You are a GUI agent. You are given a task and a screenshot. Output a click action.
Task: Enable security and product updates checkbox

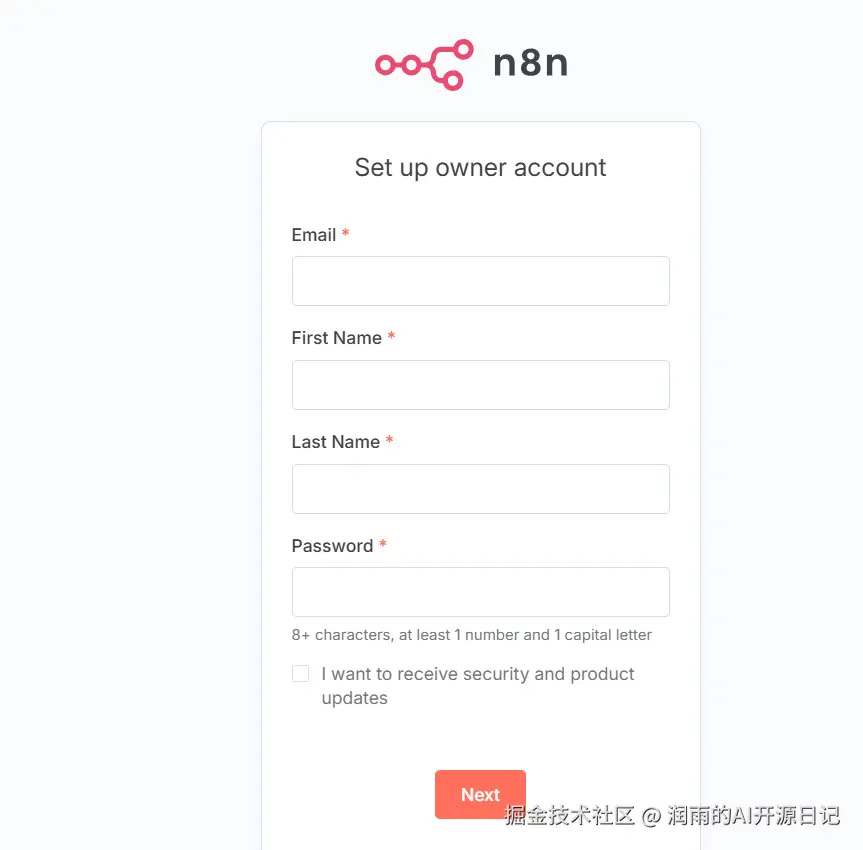301,673
